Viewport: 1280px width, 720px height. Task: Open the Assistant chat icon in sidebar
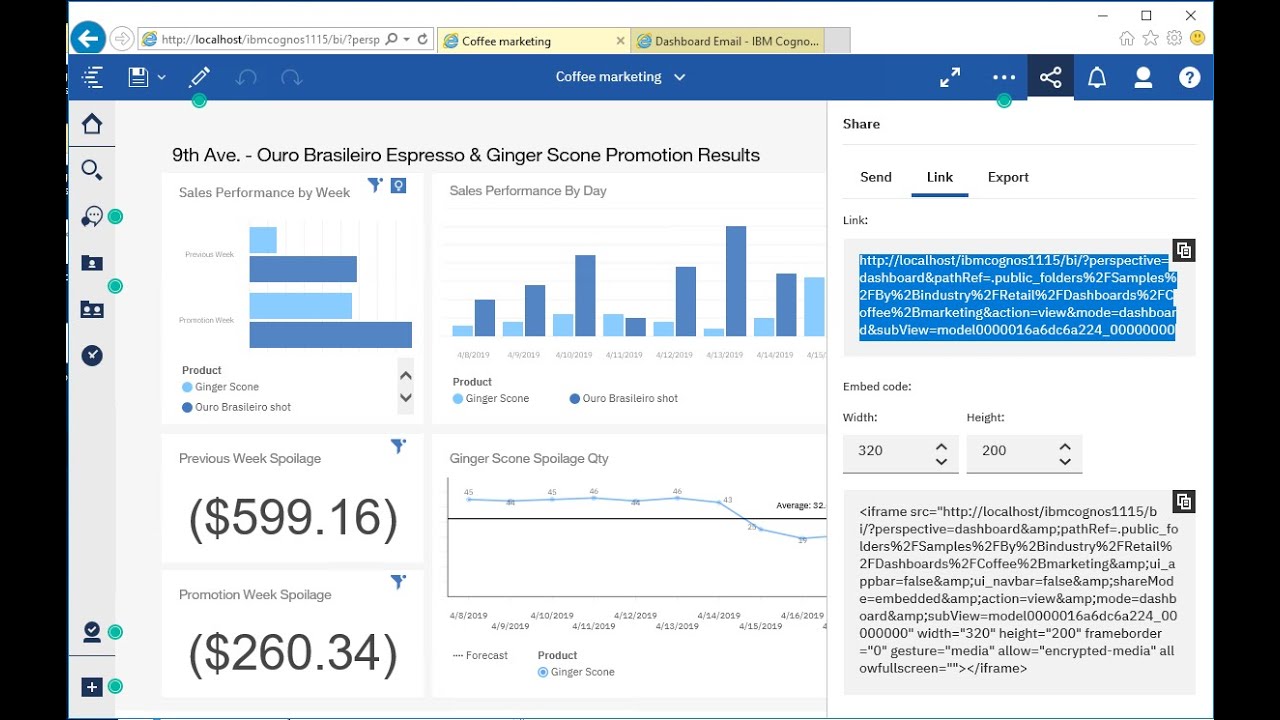point(92,216)
